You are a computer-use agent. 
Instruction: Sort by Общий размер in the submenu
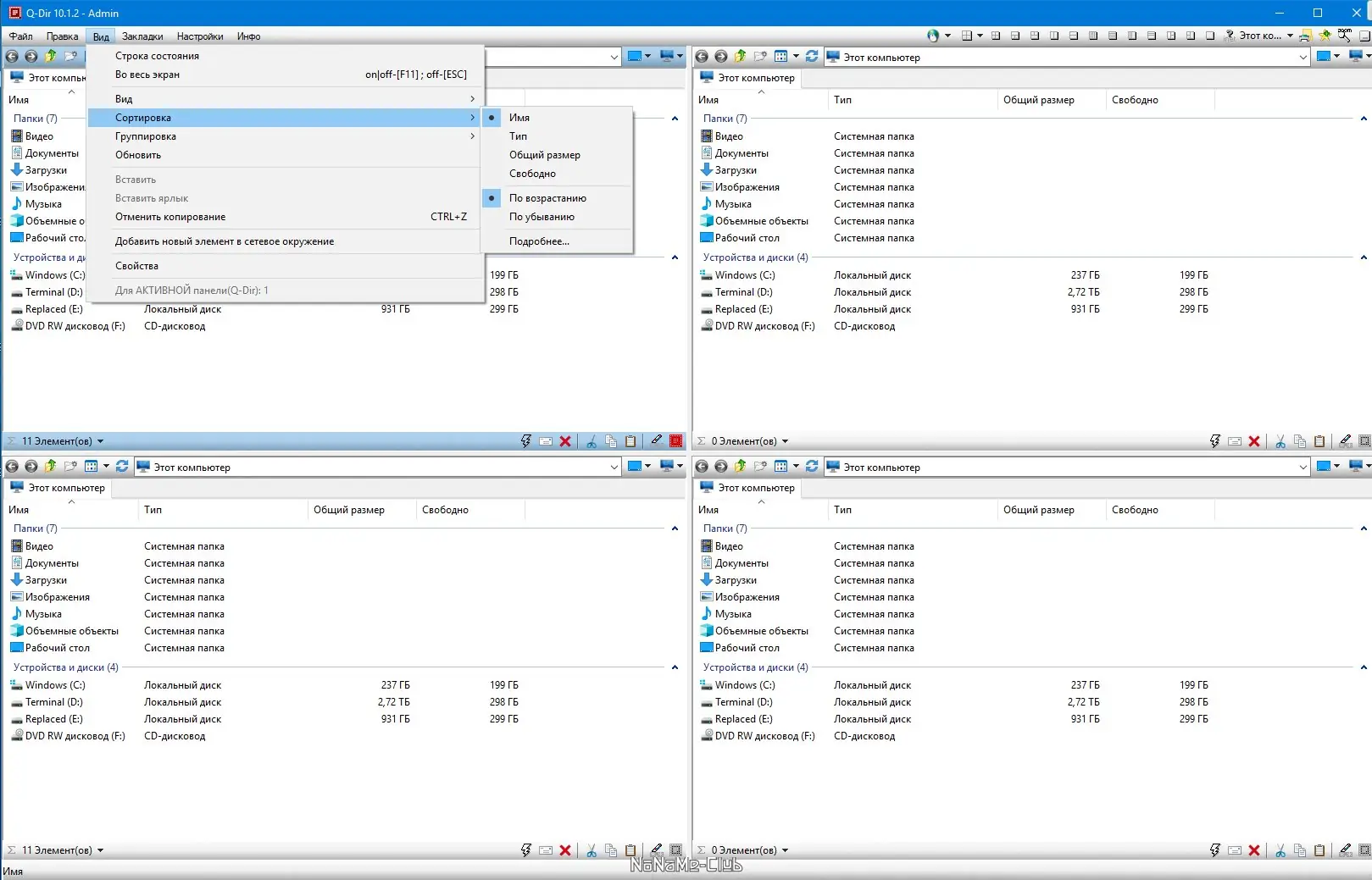(557, 155)
